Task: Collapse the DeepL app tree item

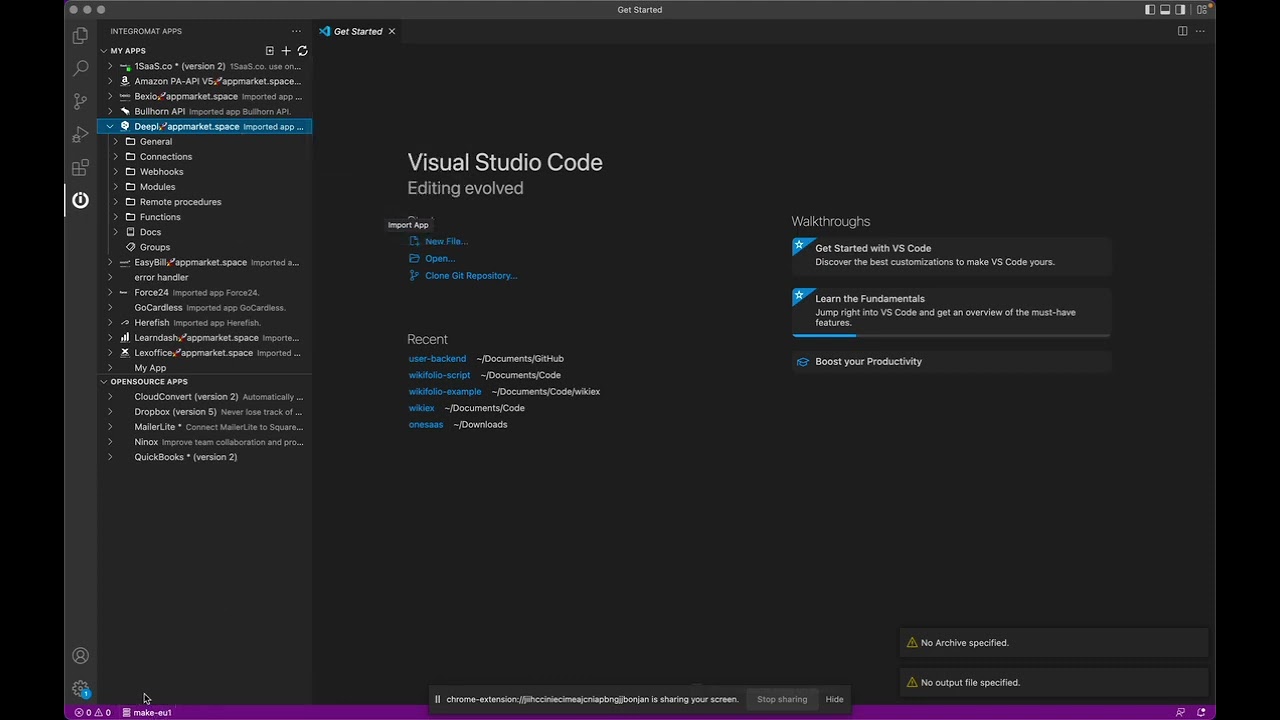Action: pos(110,127)
